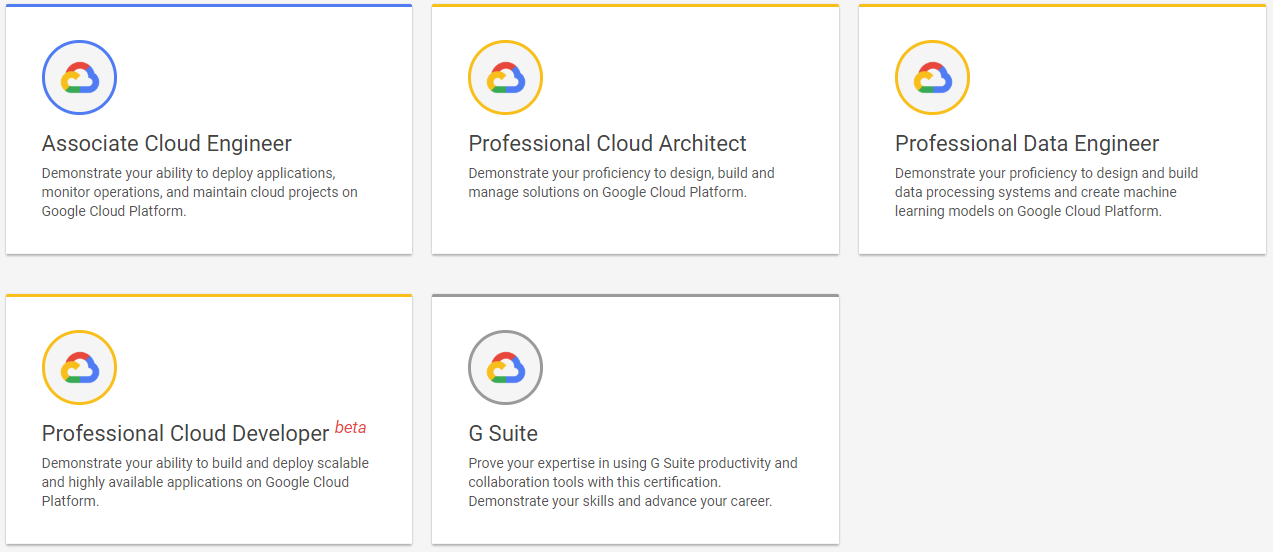Click the G Suite certification description text
This screenshot has height=552, width=1273.
pyautogui.click(x=632, y=482)
